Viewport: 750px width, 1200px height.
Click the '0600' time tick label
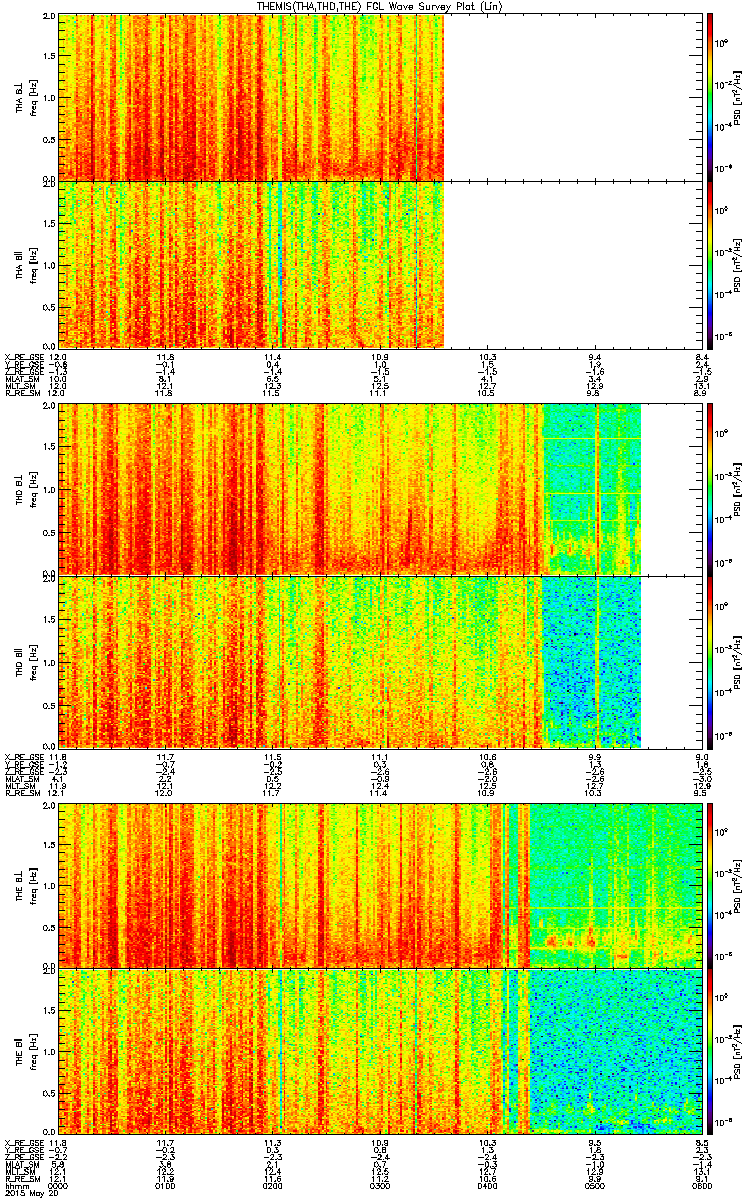click(x=701, y=1185)
